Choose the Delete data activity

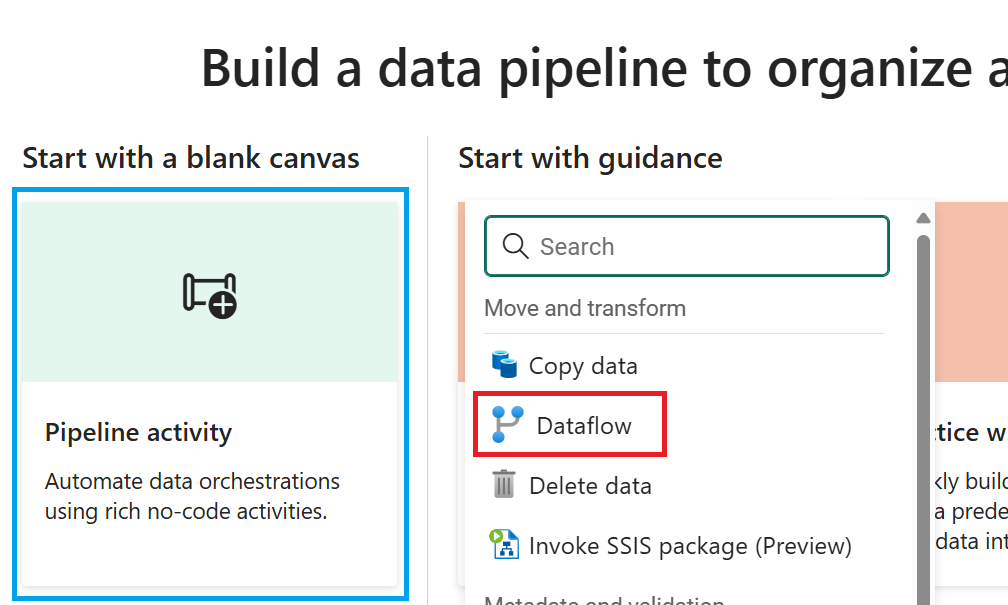click(588, 485)
